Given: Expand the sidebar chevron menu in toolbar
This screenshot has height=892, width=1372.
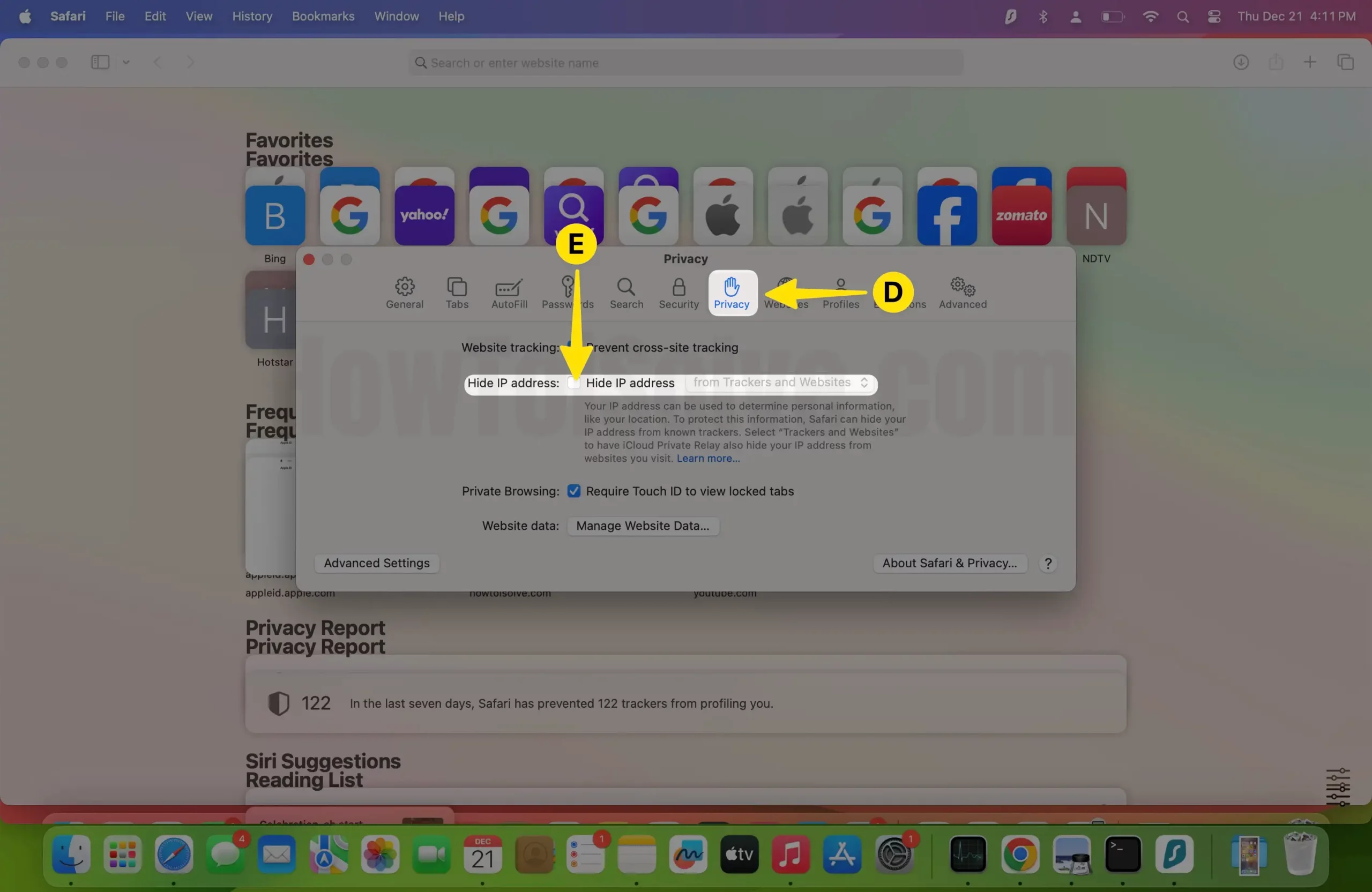Looking at the screenshot, I should [125, 62].
